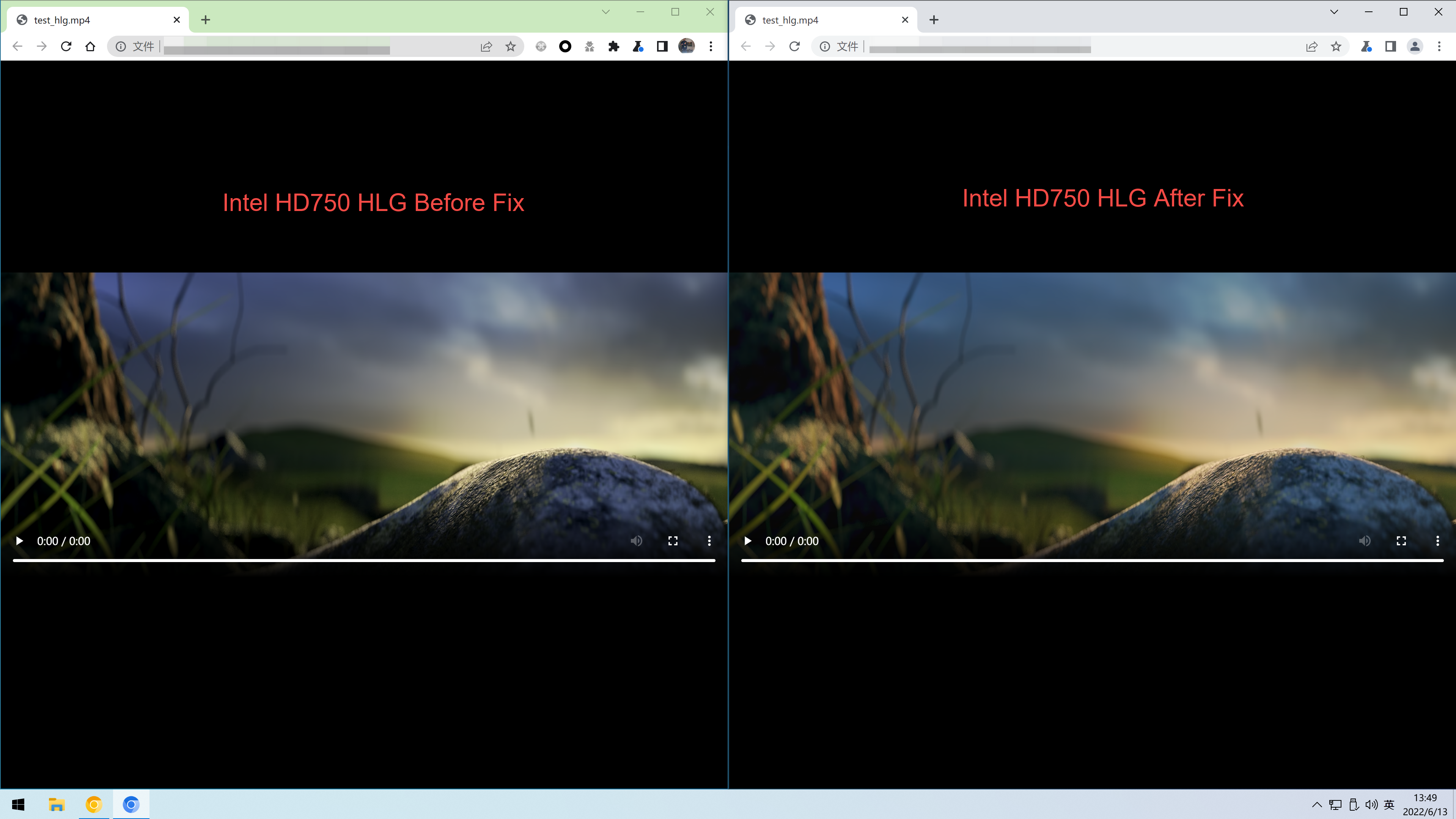Open tab search chevron in right window

point(1335,12)
